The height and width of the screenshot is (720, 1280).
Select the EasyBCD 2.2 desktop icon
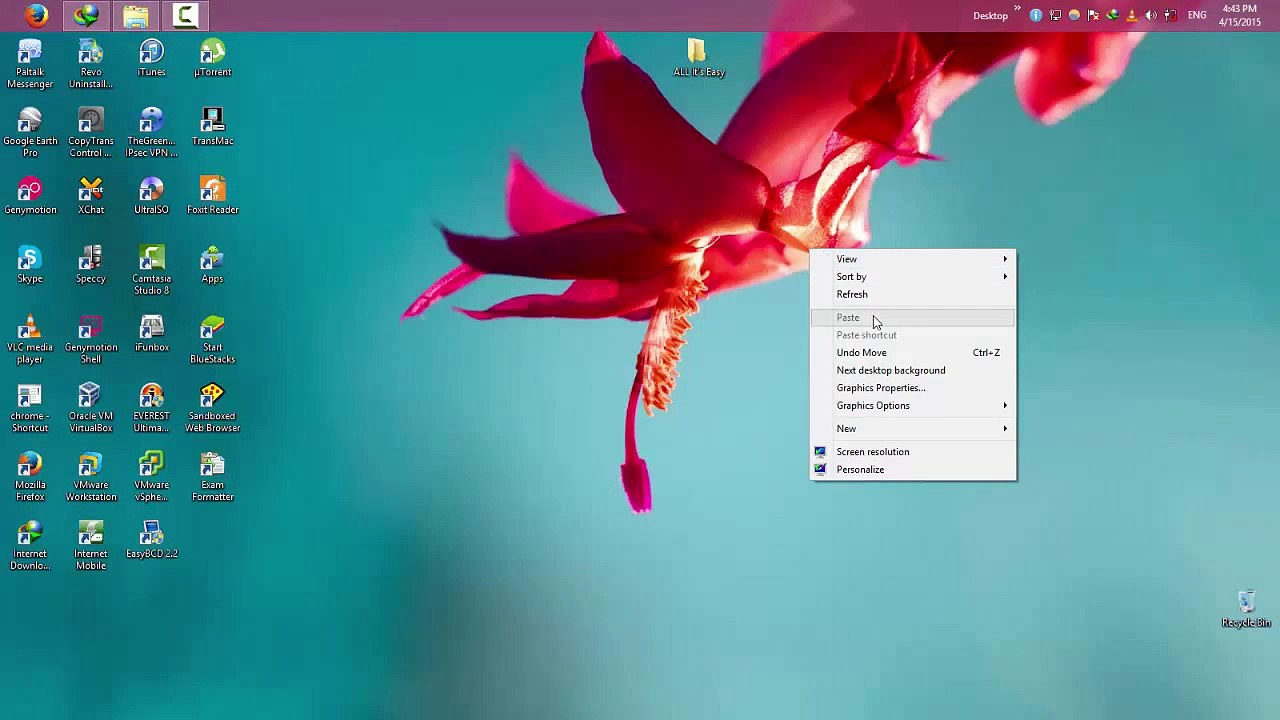click(152, 541)
